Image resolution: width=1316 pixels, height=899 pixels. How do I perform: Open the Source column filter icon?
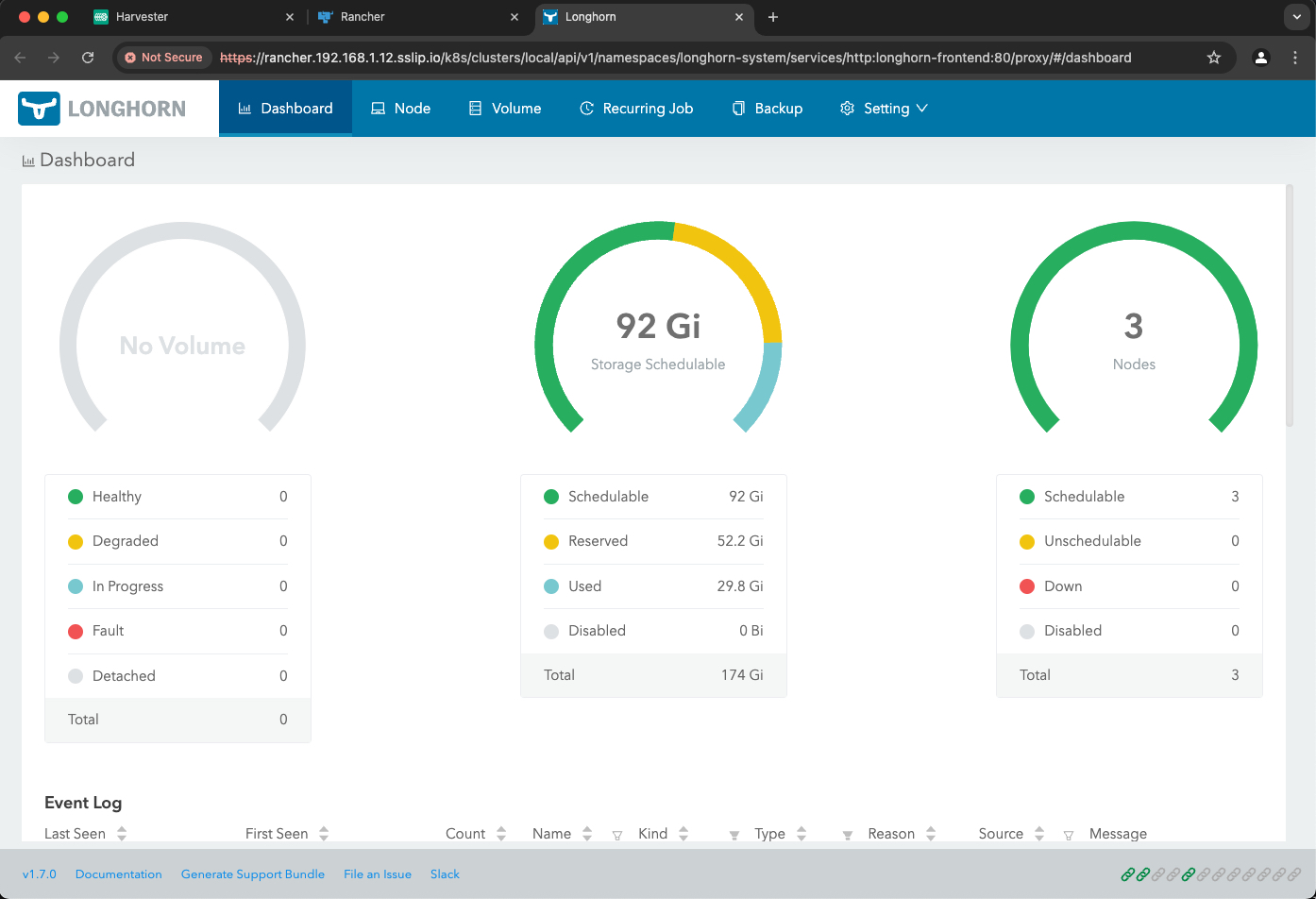pyautogui.click(x=1069, y=835)
